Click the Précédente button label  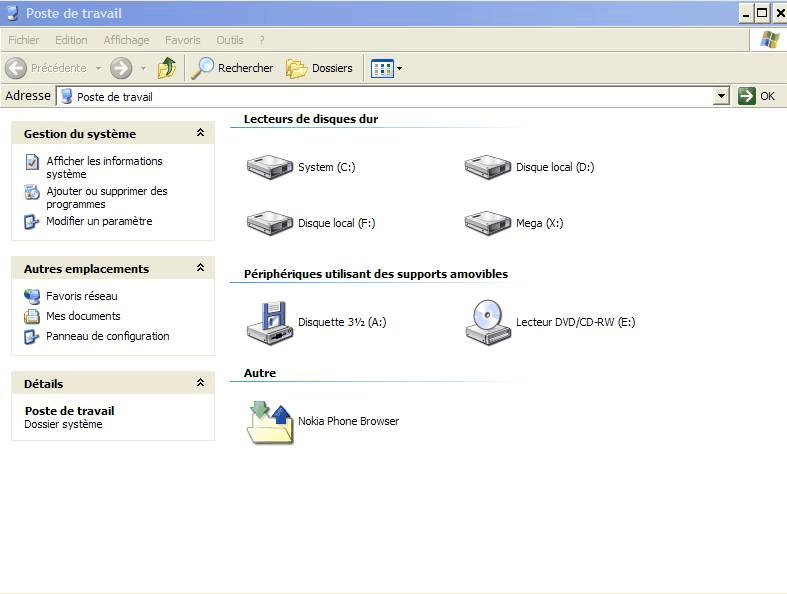(x=59, y=68)
